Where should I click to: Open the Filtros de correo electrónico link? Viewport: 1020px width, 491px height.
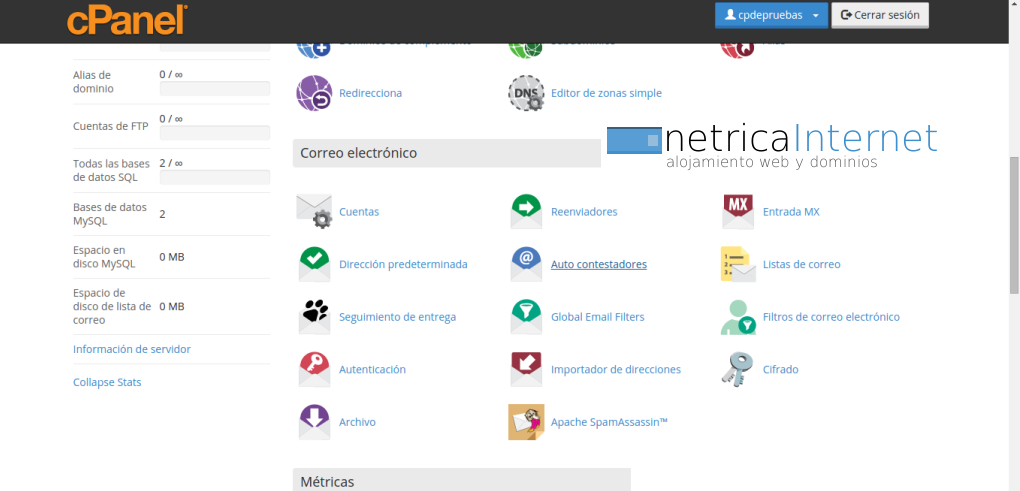pyautogui.click(x=830, y=317)
